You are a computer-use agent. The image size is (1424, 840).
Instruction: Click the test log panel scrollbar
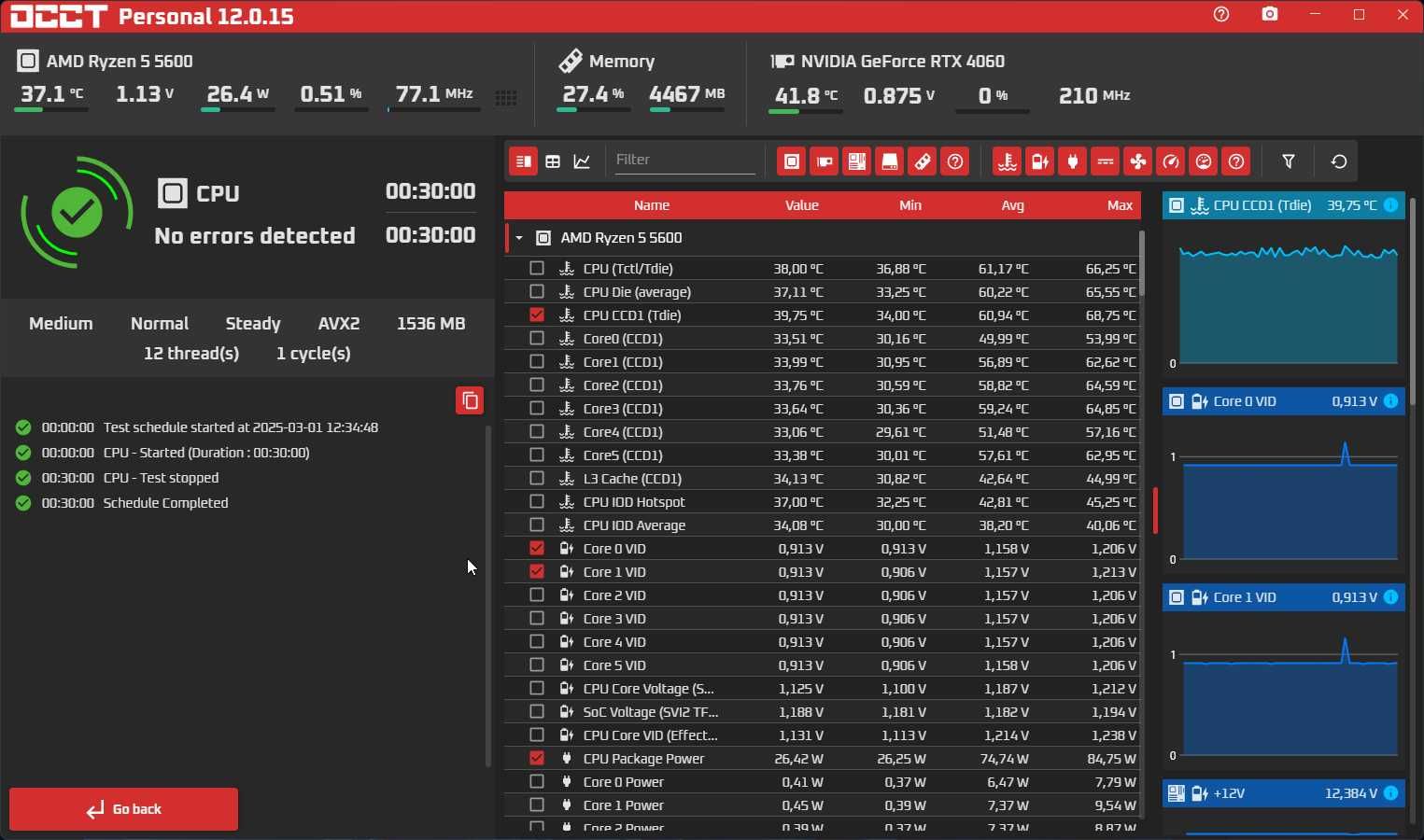(x=487, y=595)
